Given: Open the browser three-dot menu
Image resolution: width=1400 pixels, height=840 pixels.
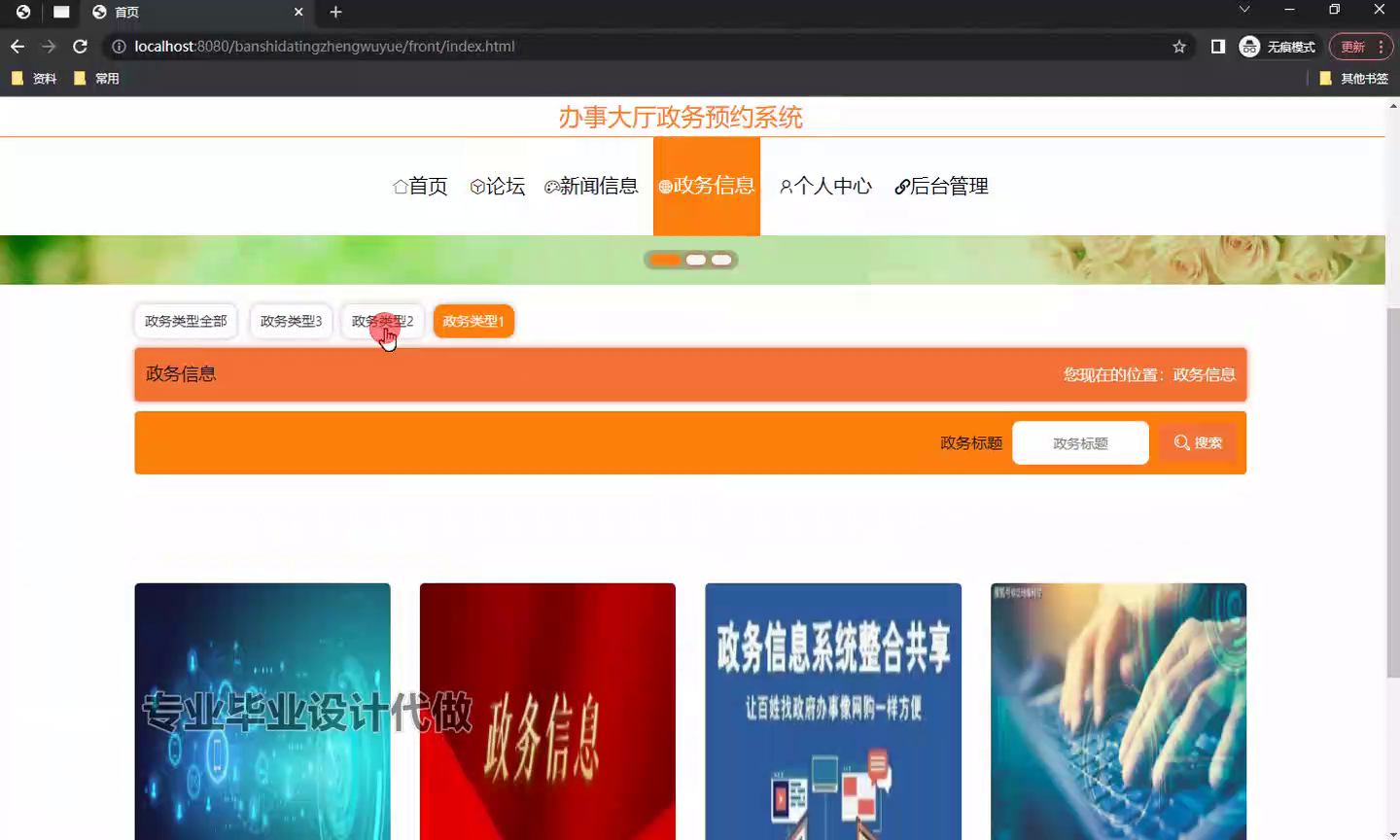Looking at the screenshot, I should pos(1382,46).
